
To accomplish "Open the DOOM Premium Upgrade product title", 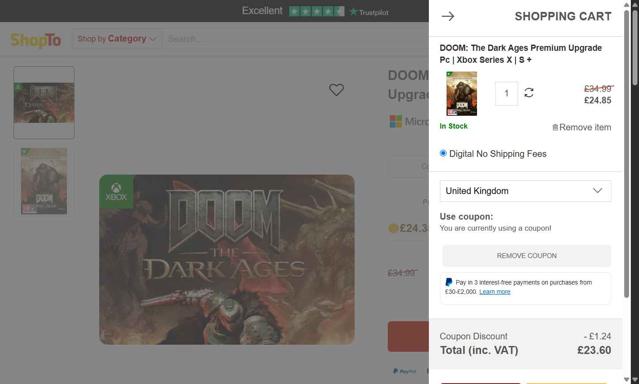I will click(521, 54).
